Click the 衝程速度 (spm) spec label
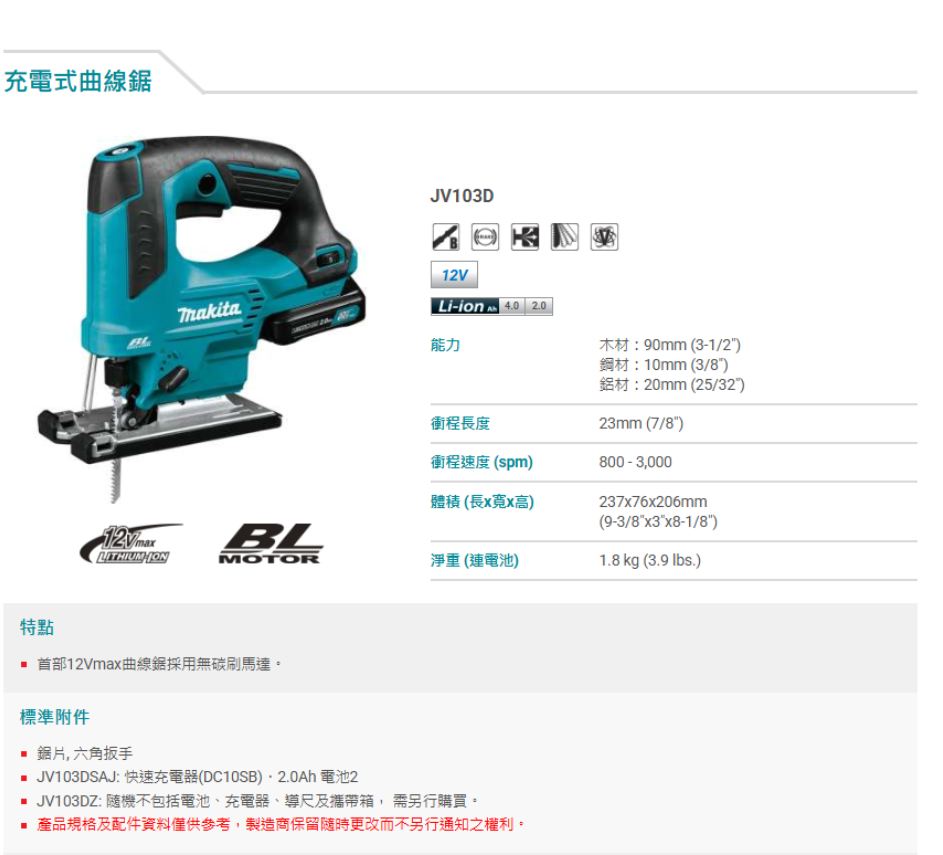 pos(482,462)
